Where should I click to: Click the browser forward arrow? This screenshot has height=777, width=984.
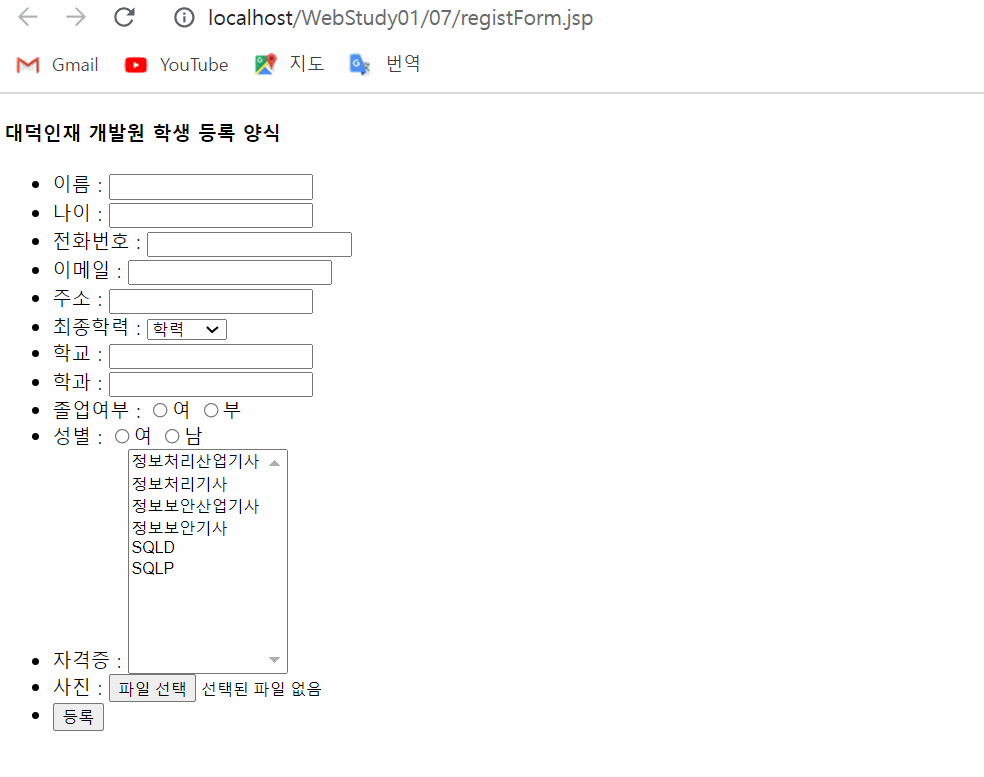click(76, 17)
